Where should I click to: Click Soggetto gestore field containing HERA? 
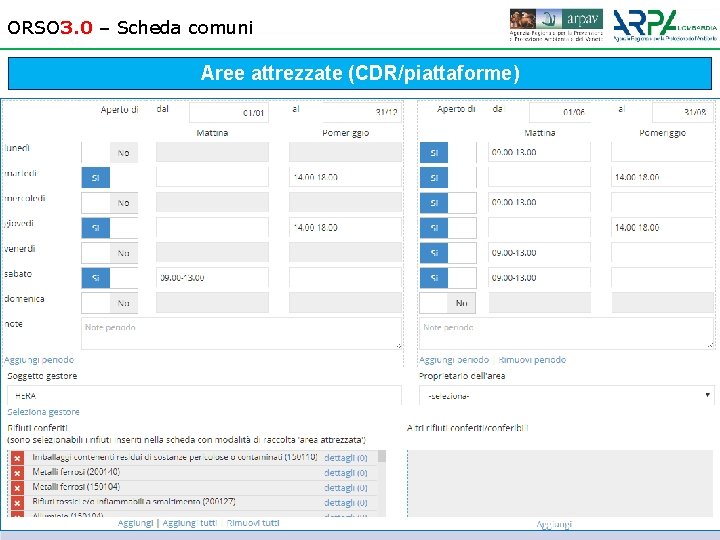click(204, 395)
